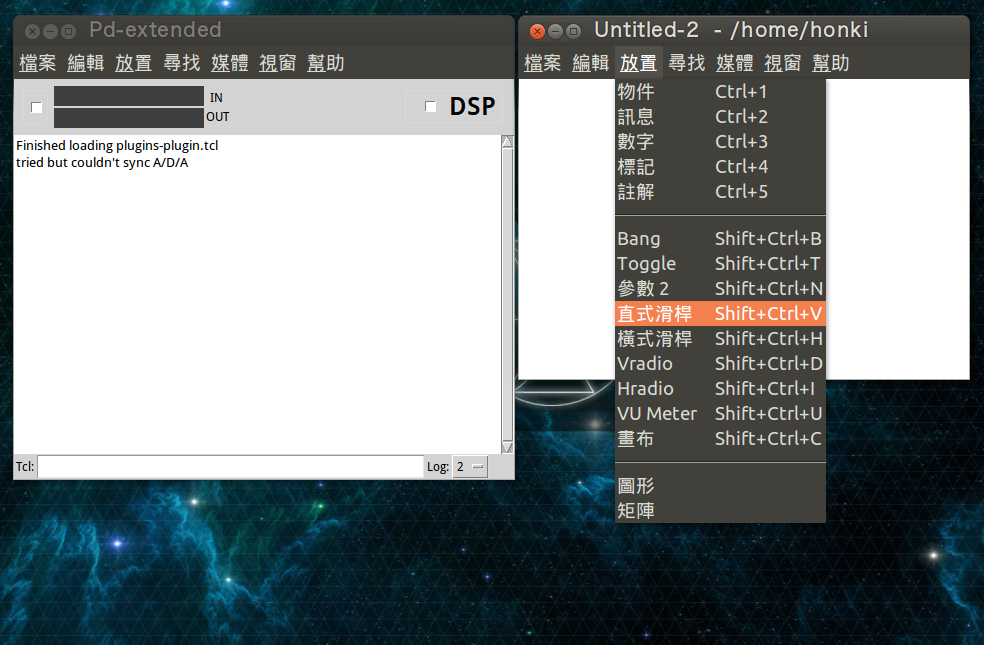Click the OUT level meter bar
Image resolution: width=984 pixels, height=645 pixels.
coord(129,117)
